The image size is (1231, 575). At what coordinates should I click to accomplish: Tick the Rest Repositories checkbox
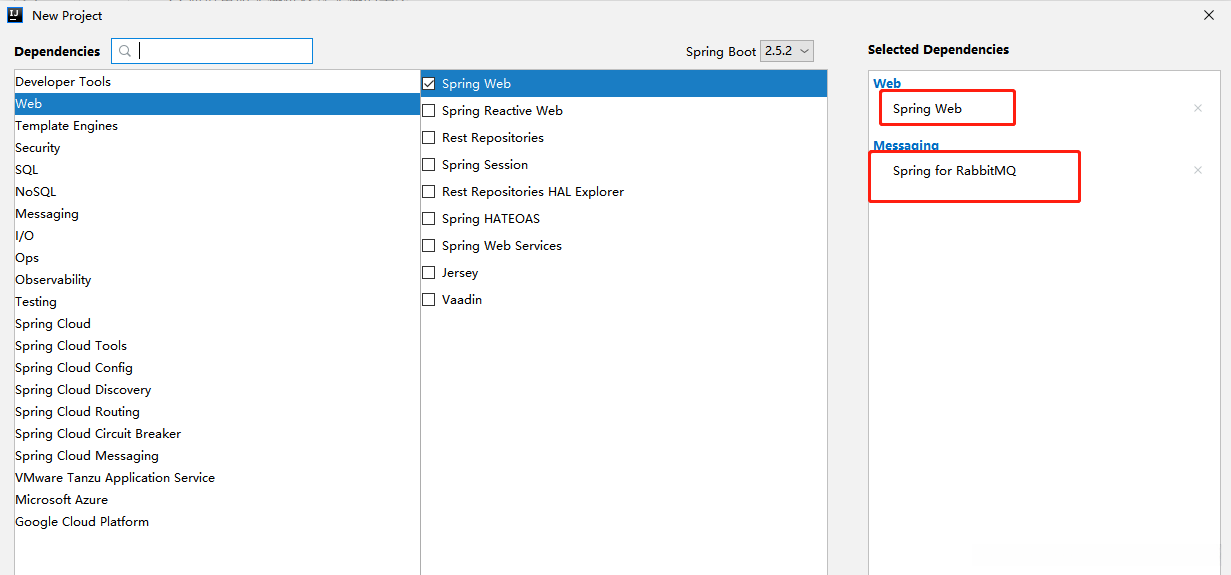coord(429,138)
